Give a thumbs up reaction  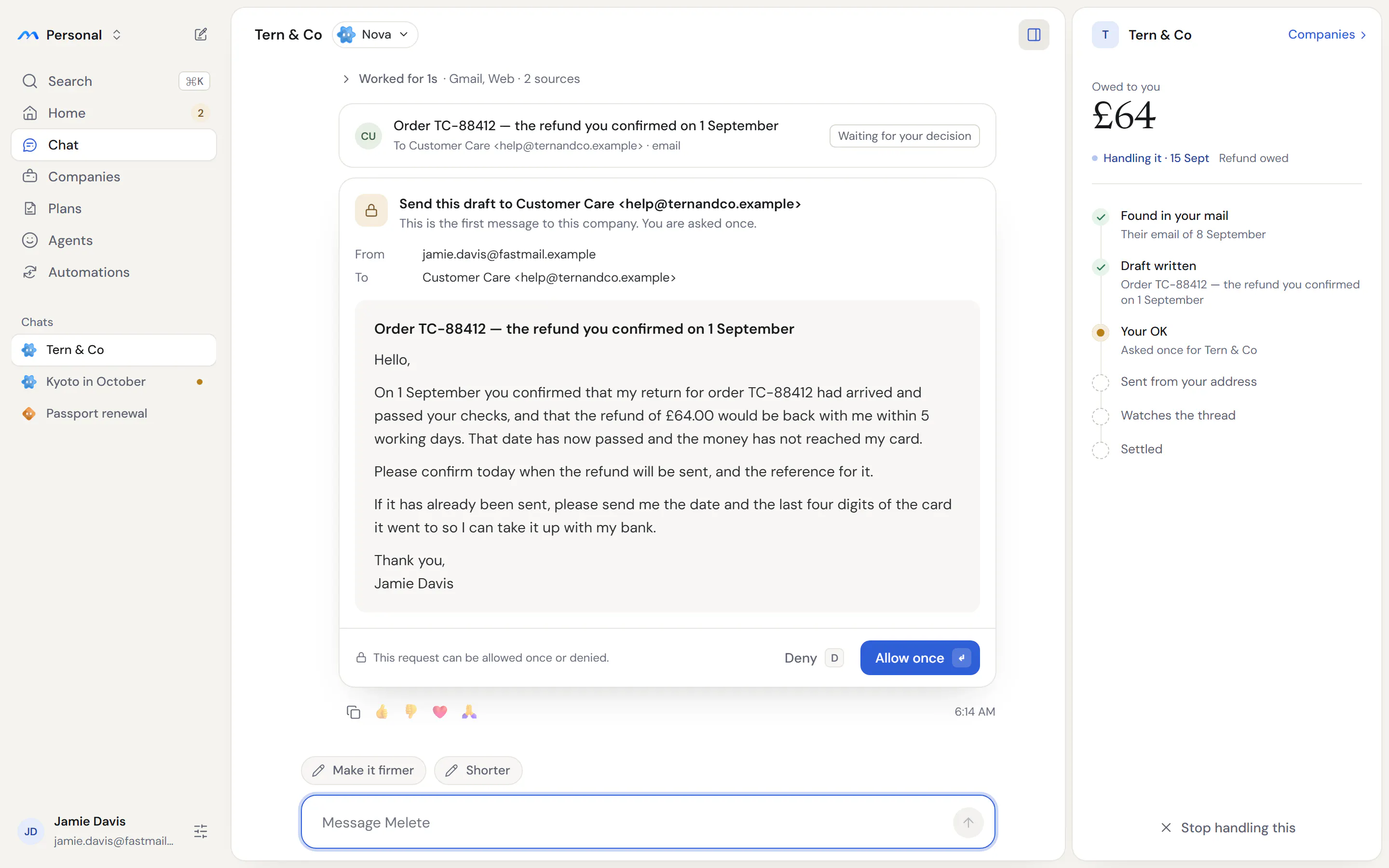click(x=381, y=712)
